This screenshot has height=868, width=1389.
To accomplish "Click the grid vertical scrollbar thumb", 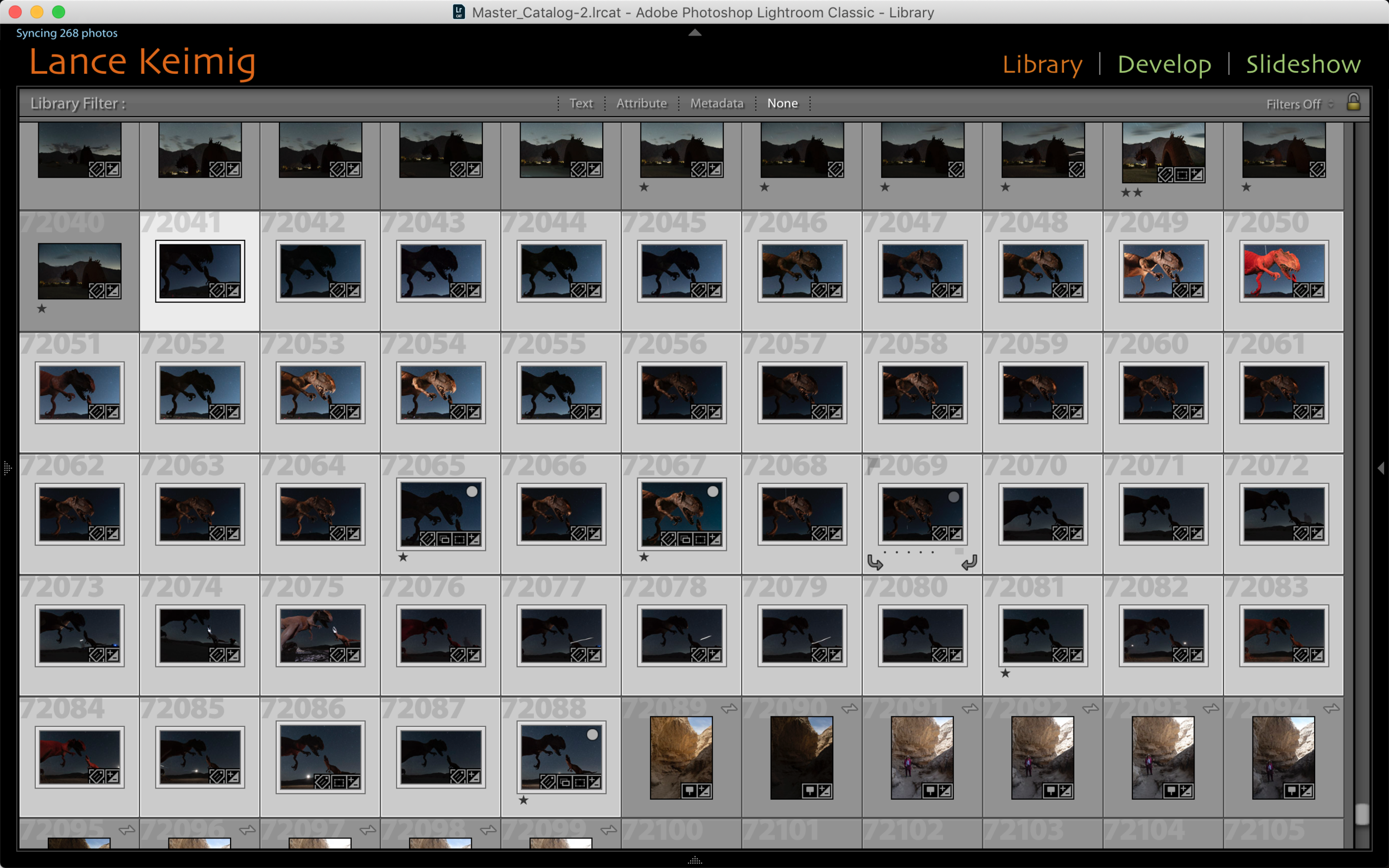I will point(1362,814).
